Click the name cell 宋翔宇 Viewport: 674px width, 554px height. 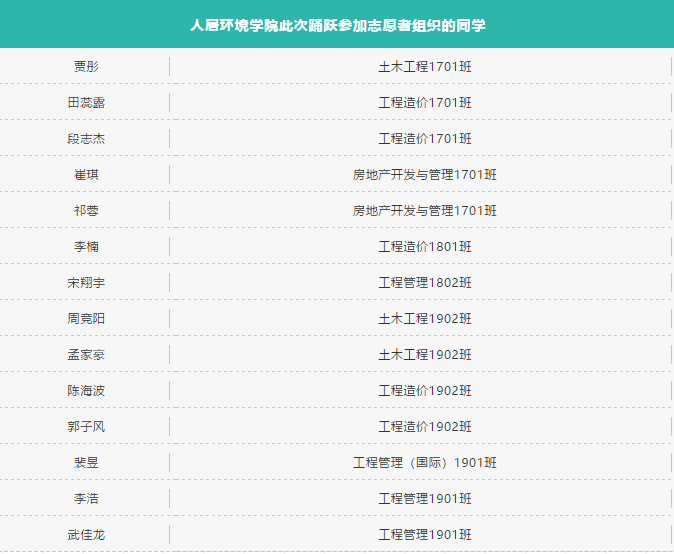[86, 282]
